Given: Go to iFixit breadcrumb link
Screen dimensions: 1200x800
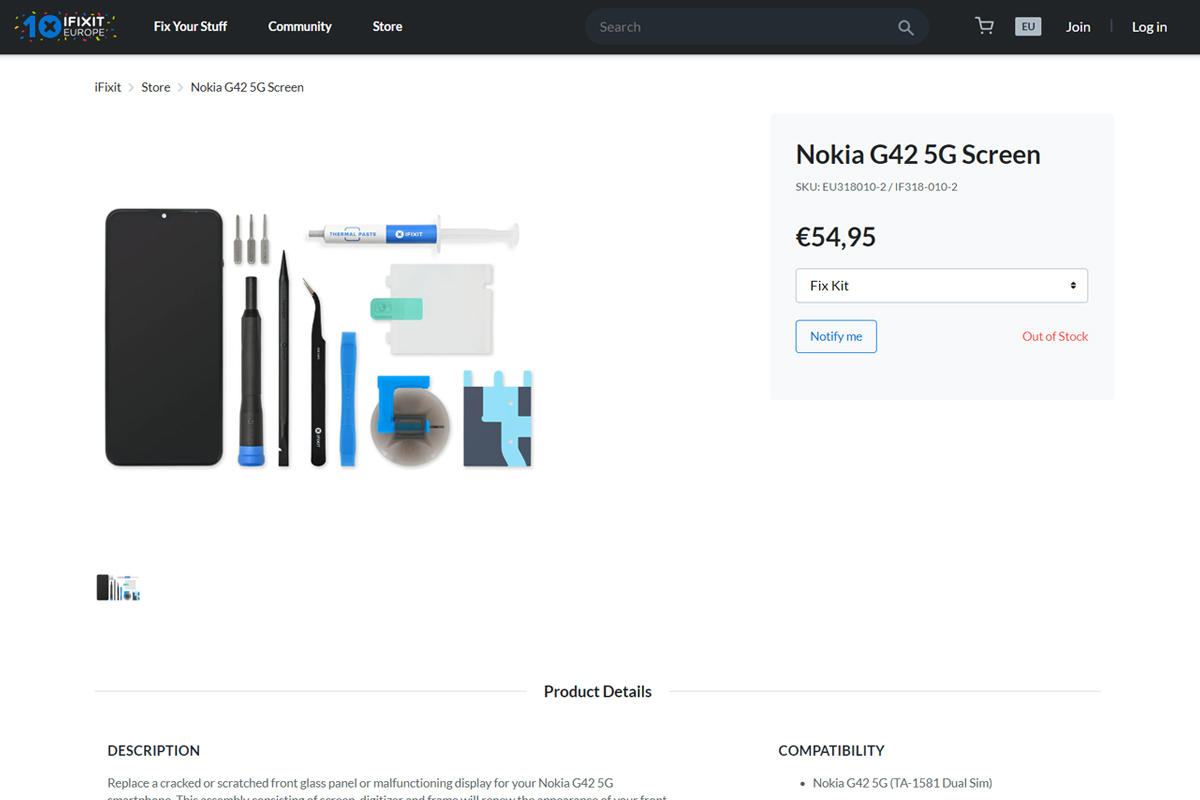Looking at the screenshot, I should click(x=108, y=88).
